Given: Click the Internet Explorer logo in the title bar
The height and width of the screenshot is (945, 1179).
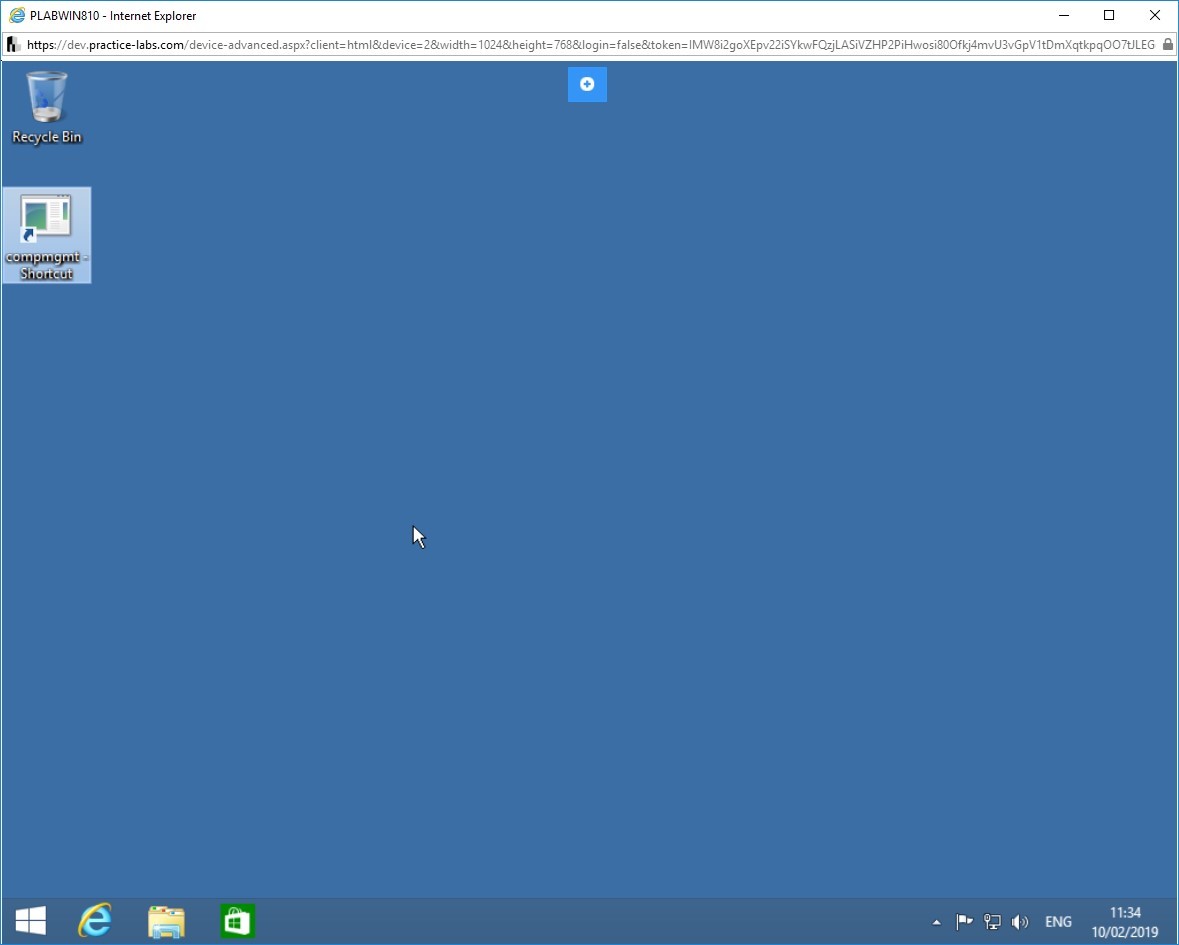Looking at the screenshot, I should tap(17, 15).
